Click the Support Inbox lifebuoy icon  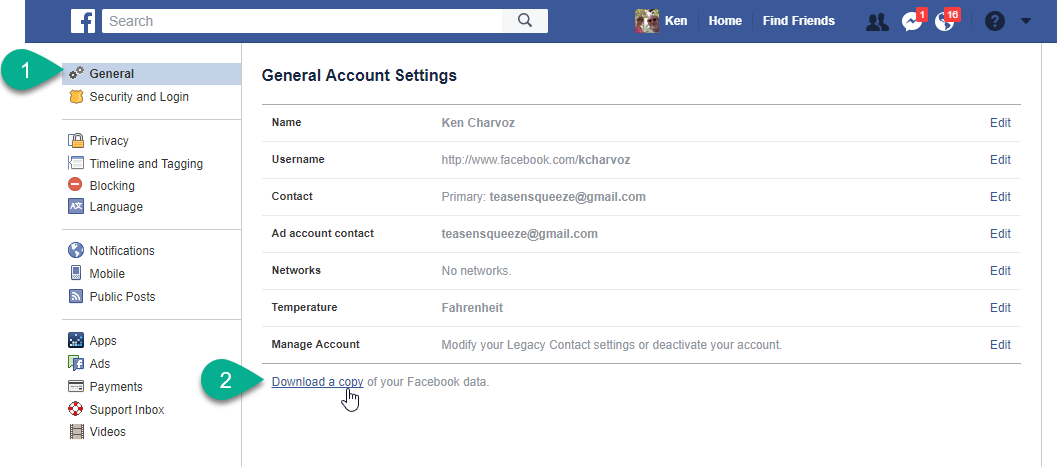pyautogui.click(x=76, y=409)
